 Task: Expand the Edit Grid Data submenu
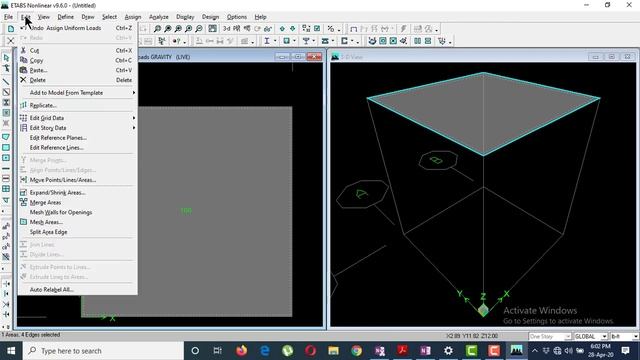tap(78, 118)
